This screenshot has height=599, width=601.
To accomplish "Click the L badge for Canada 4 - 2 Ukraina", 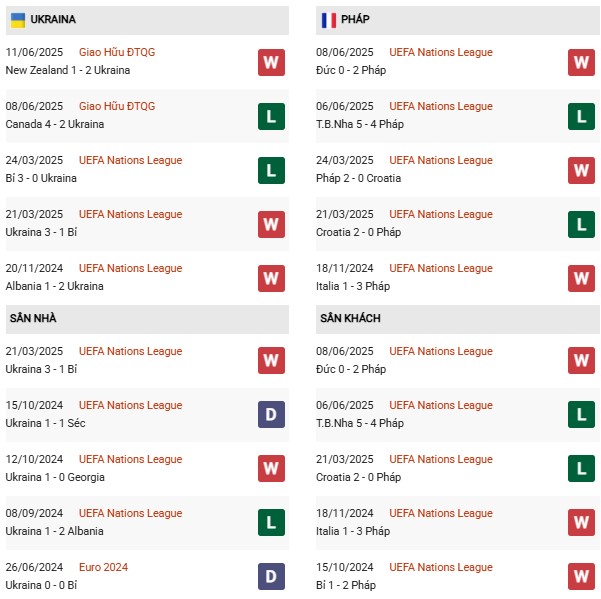I will coord(271,116).
